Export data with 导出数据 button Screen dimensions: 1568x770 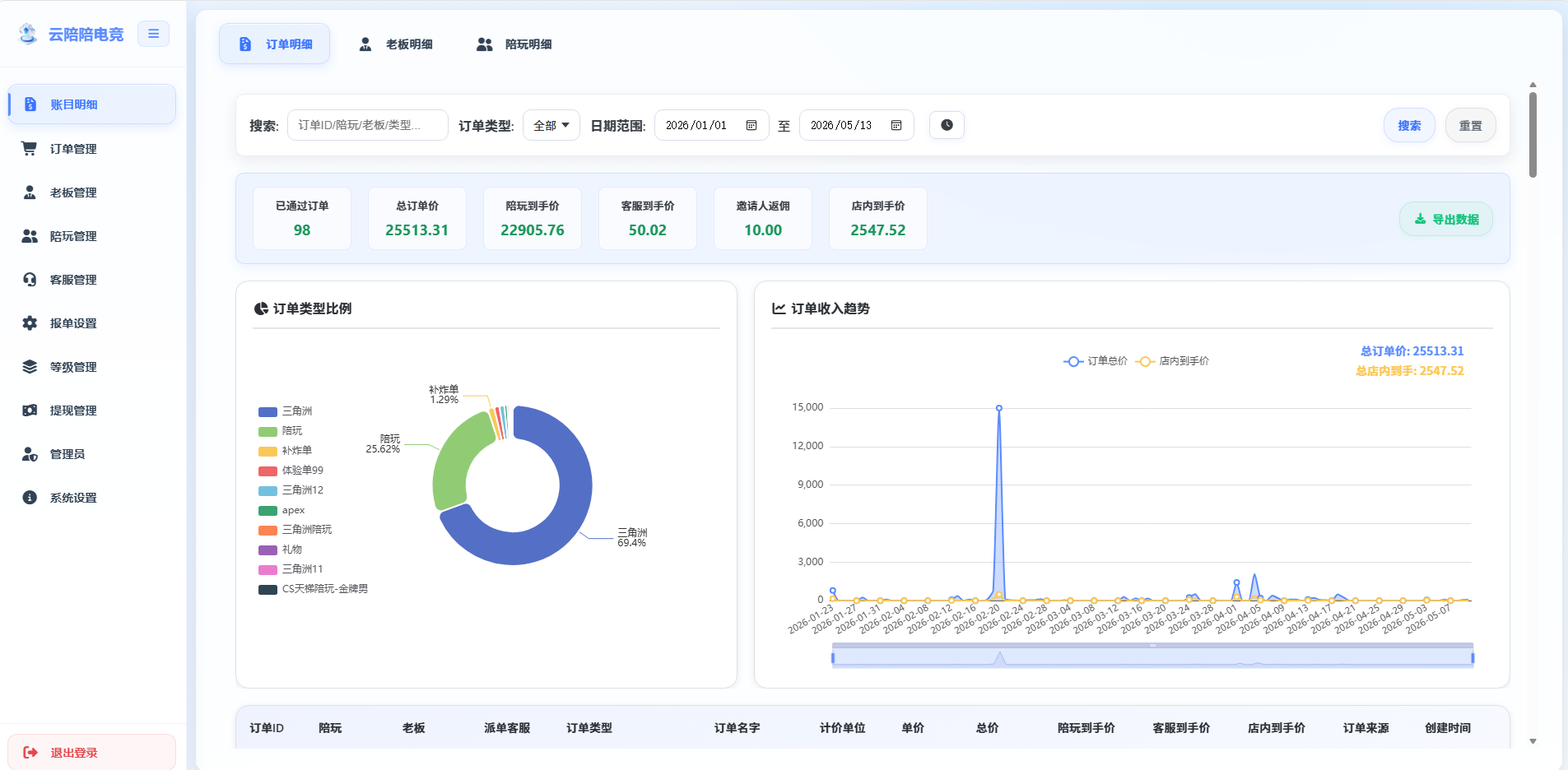click(1446, 219)
